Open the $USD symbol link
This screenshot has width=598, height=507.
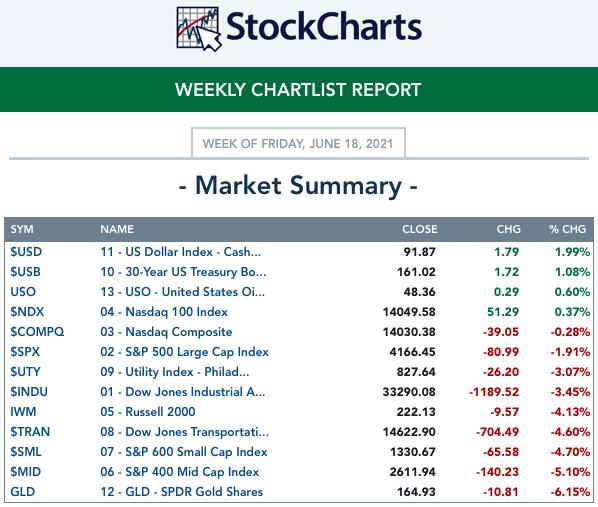26,252
